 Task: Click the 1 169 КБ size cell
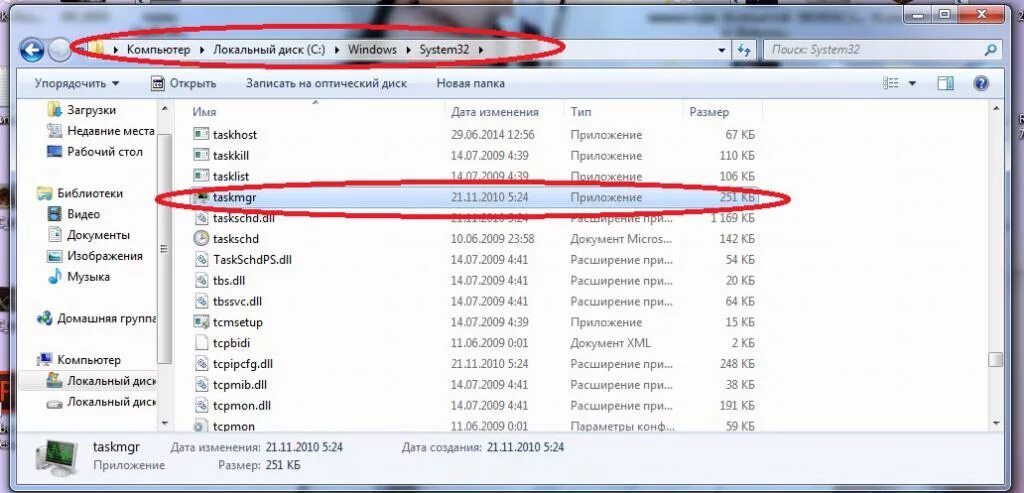[733, 218]
